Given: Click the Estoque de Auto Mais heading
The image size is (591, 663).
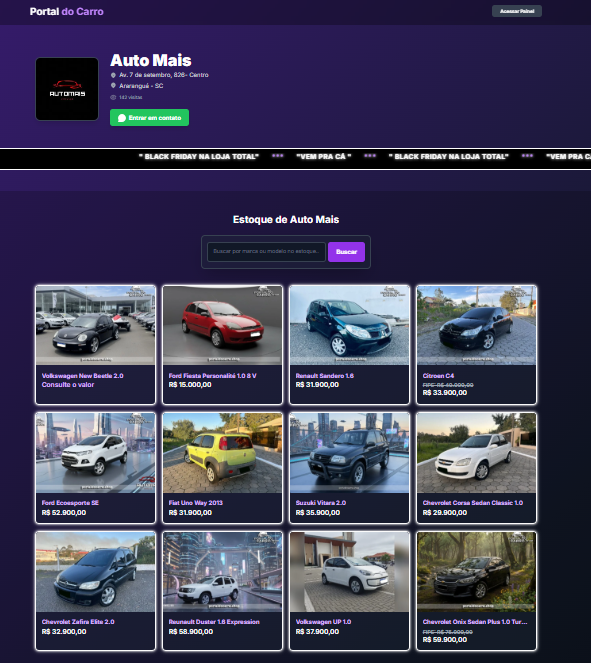Looking at the screenshot, I should (x=286, y=219).
